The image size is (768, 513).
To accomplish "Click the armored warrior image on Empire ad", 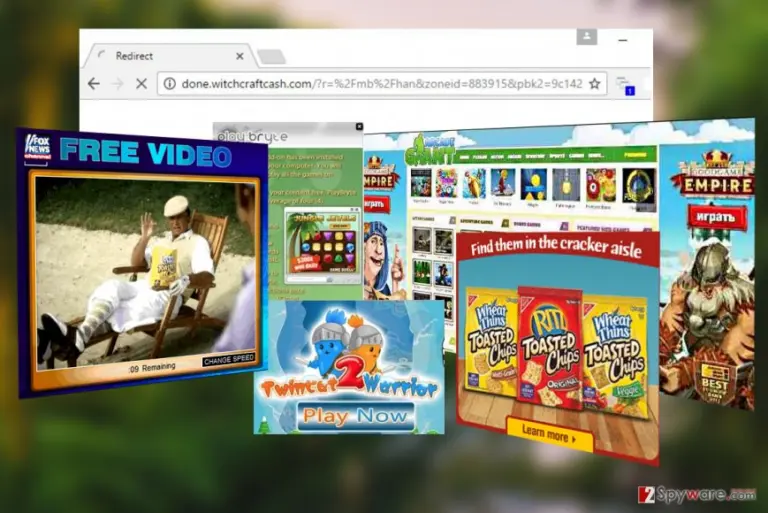I will (708, 314).
